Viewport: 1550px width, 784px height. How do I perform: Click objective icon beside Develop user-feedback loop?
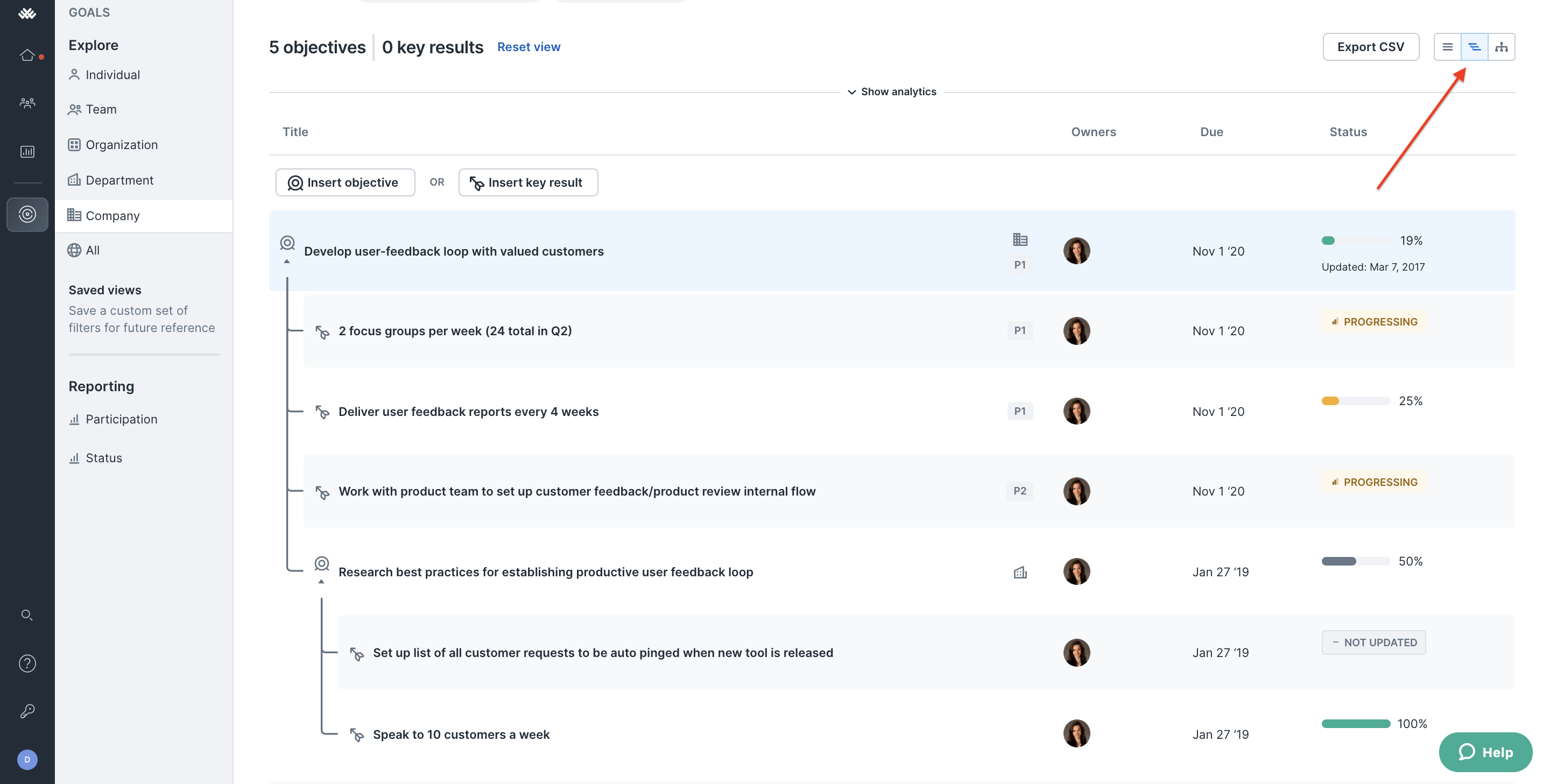(287, 243)
